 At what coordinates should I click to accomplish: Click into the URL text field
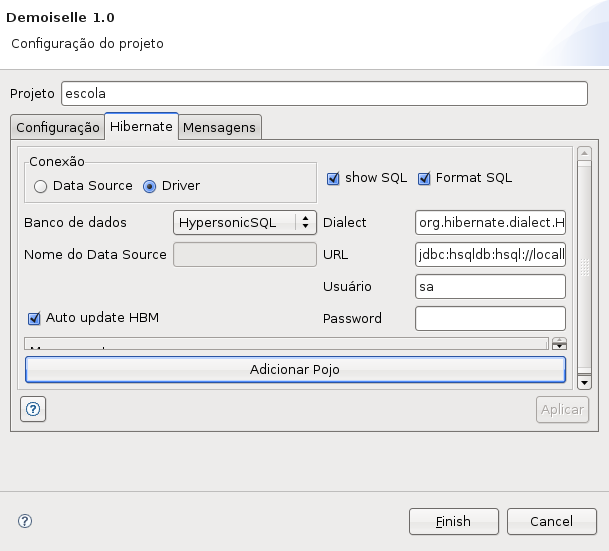click(x=490, y=254)
